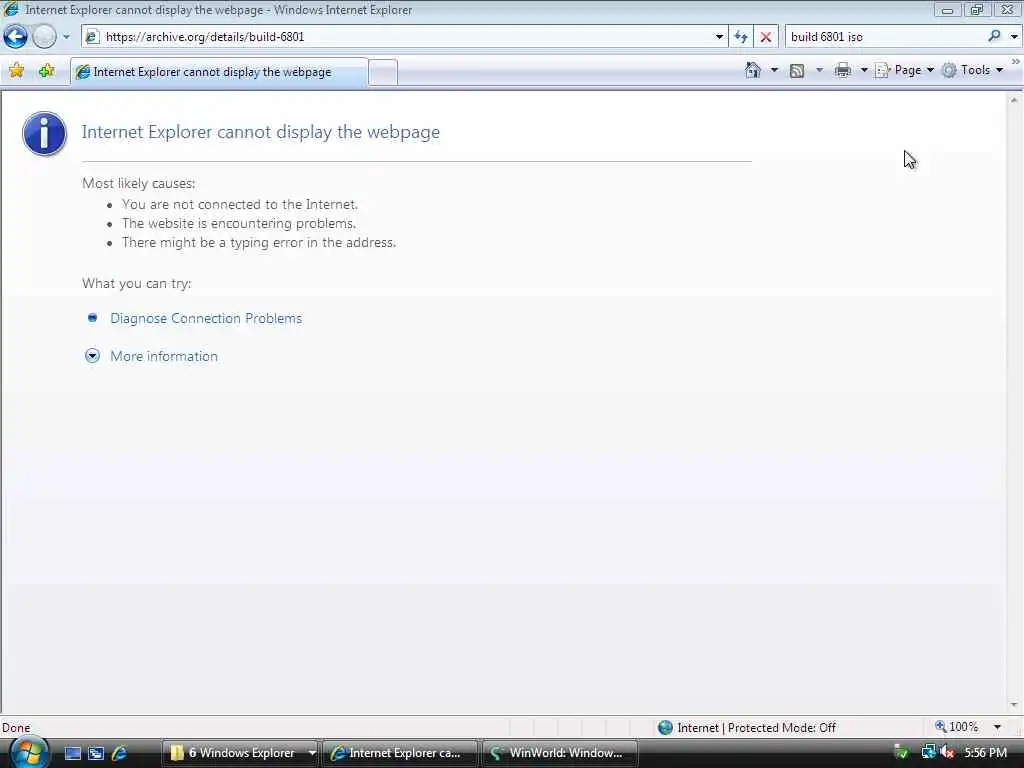Show more toolbar items via chevron
The image size is (1024, 768).
click(1016, 62)
